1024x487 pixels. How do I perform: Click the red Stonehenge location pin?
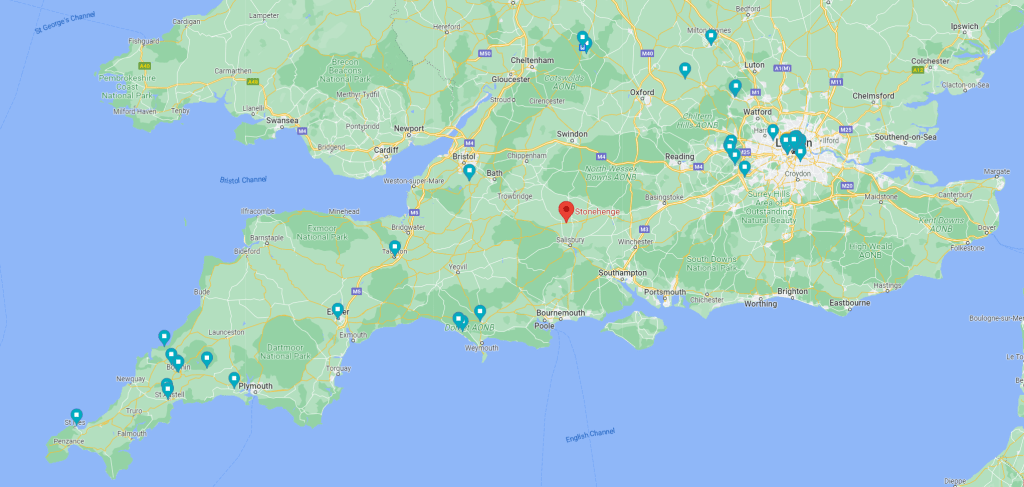pos(566,212)
